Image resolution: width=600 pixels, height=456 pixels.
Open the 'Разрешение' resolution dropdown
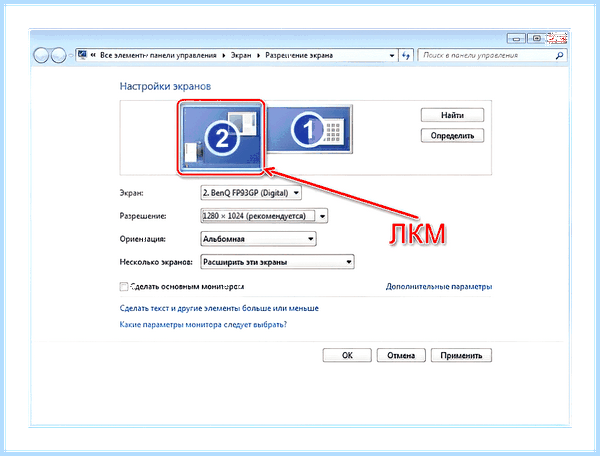pos(264,216)
